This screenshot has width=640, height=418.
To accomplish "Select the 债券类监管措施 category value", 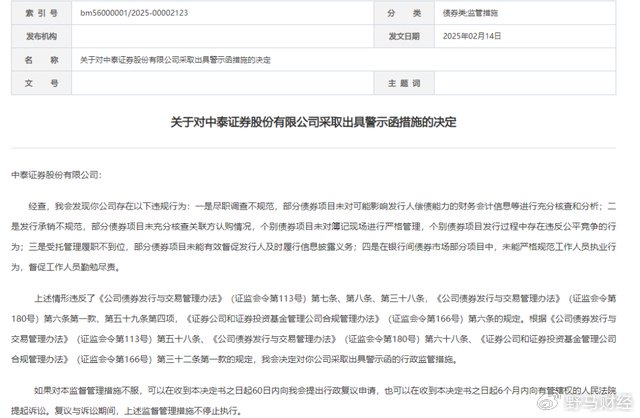I will [x=470, y=13].
